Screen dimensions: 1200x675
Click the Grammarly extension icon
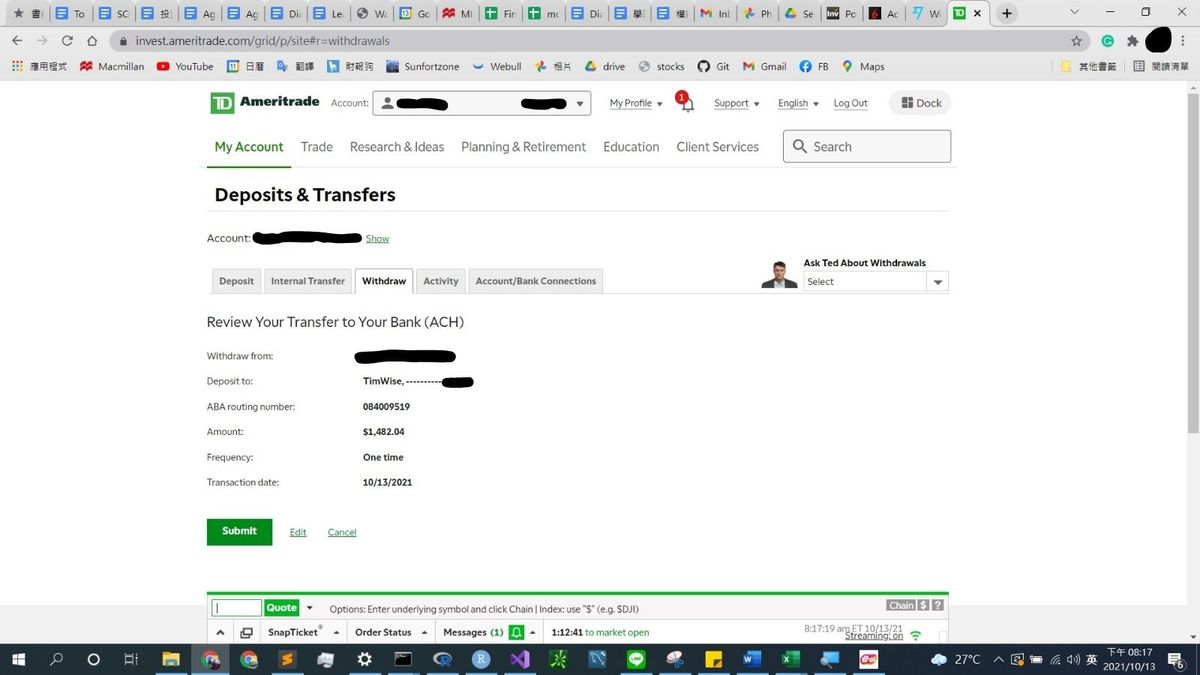[x=1108, y=41]
